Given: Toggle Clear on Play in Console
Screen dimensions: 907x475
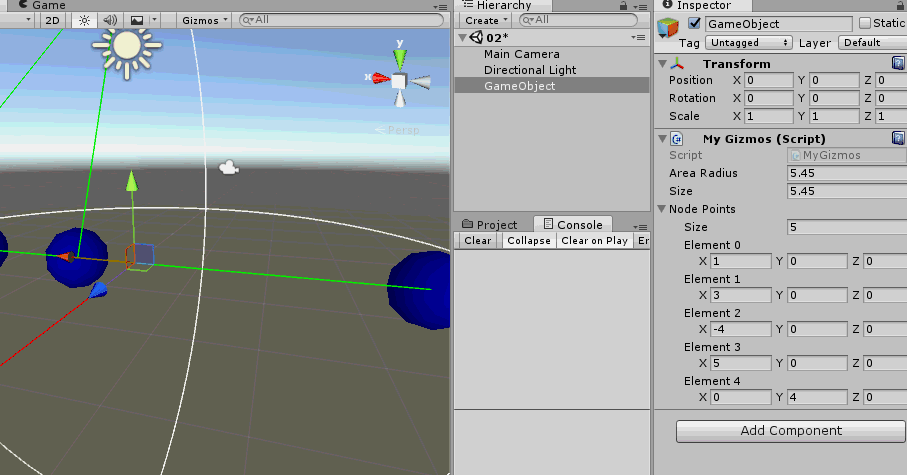Looking at the screenshot, I should pos(594,241).
